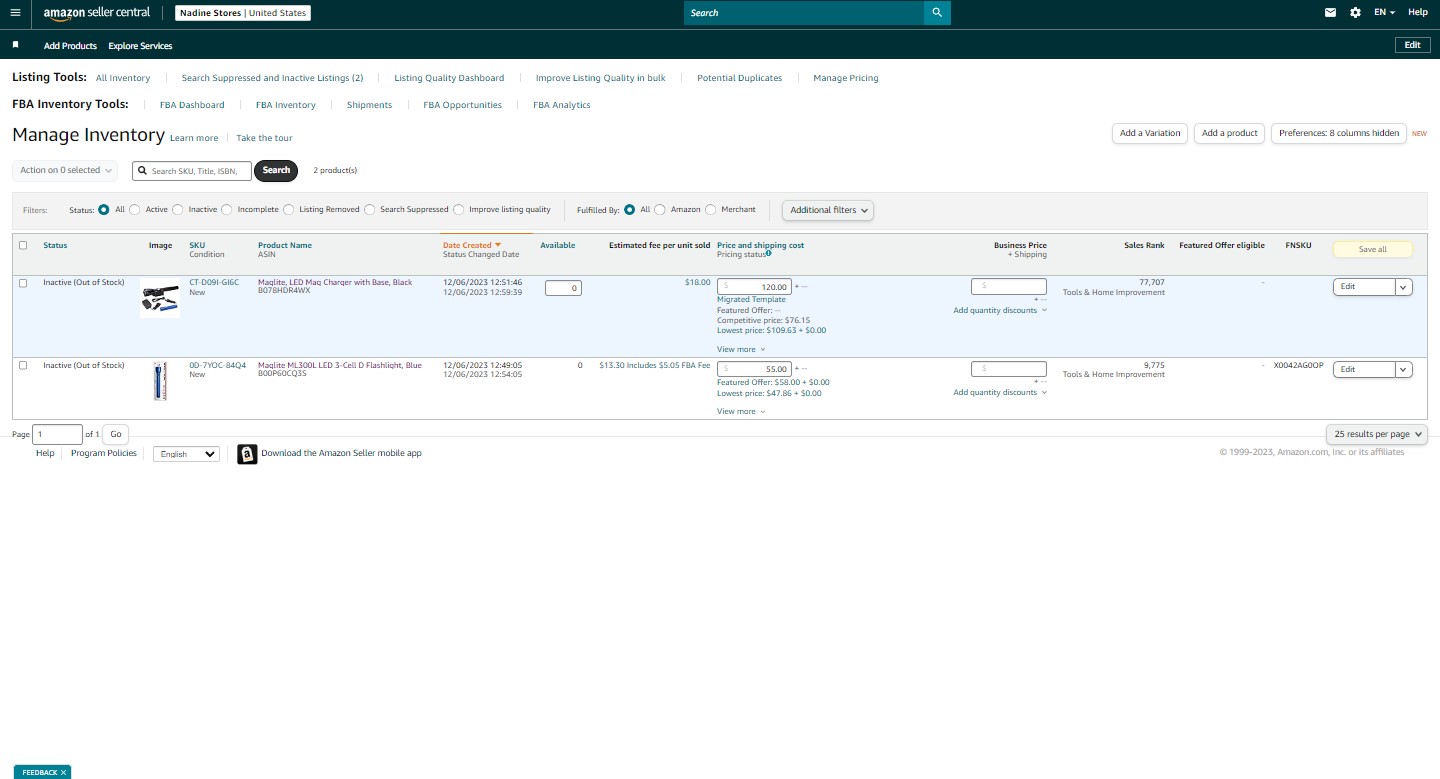This screenshot has height=779, width=1440.
Task: Open the mail messages icon
Action: [x=1330, y=13]
